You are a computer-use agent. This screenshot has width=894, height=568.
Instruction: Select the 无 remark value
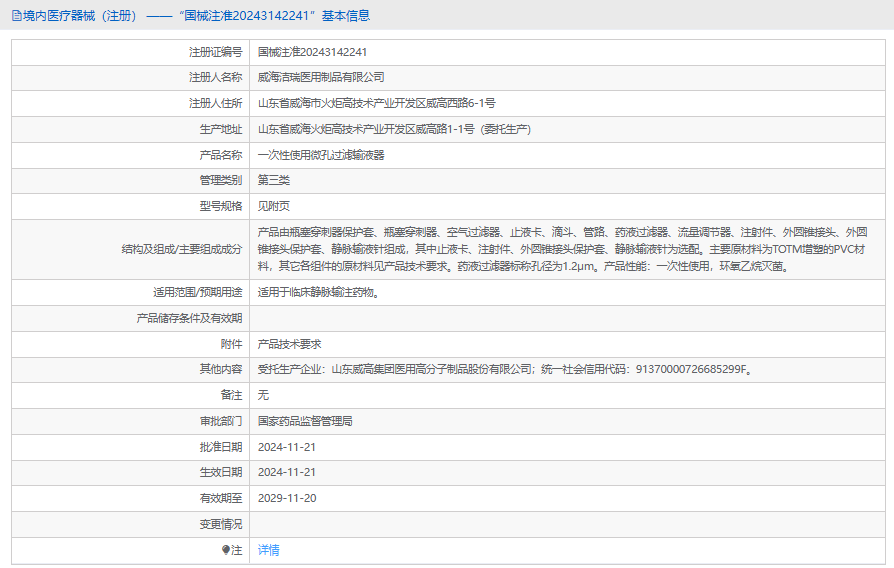tap(263, 395)
